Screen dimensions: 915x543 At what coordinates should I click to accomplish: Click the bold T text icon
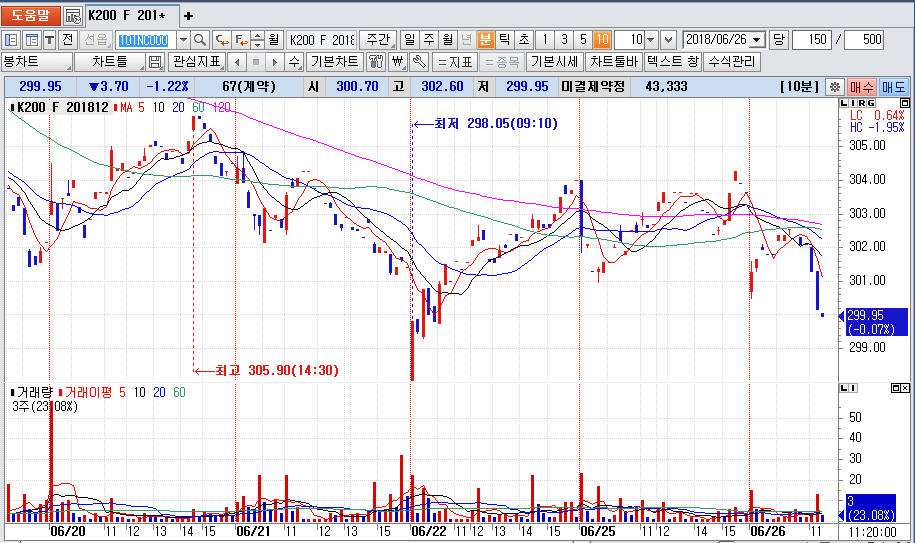[48, 40]
